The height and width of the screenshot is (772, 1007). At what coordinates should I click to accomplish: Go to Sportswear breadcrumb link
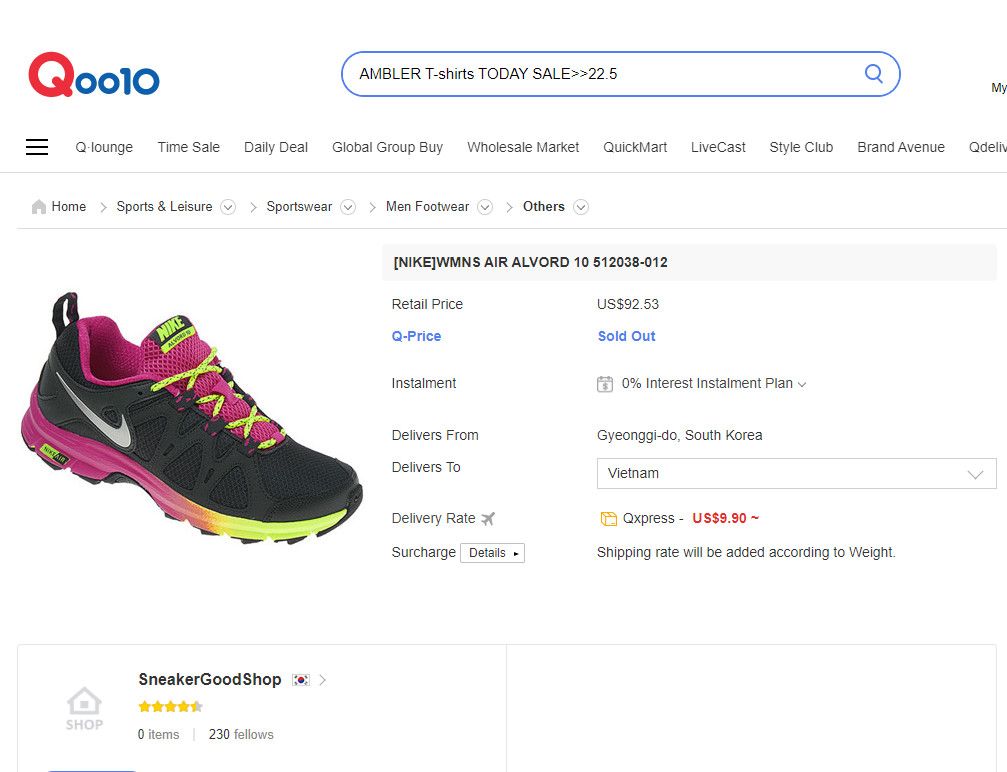299,207
